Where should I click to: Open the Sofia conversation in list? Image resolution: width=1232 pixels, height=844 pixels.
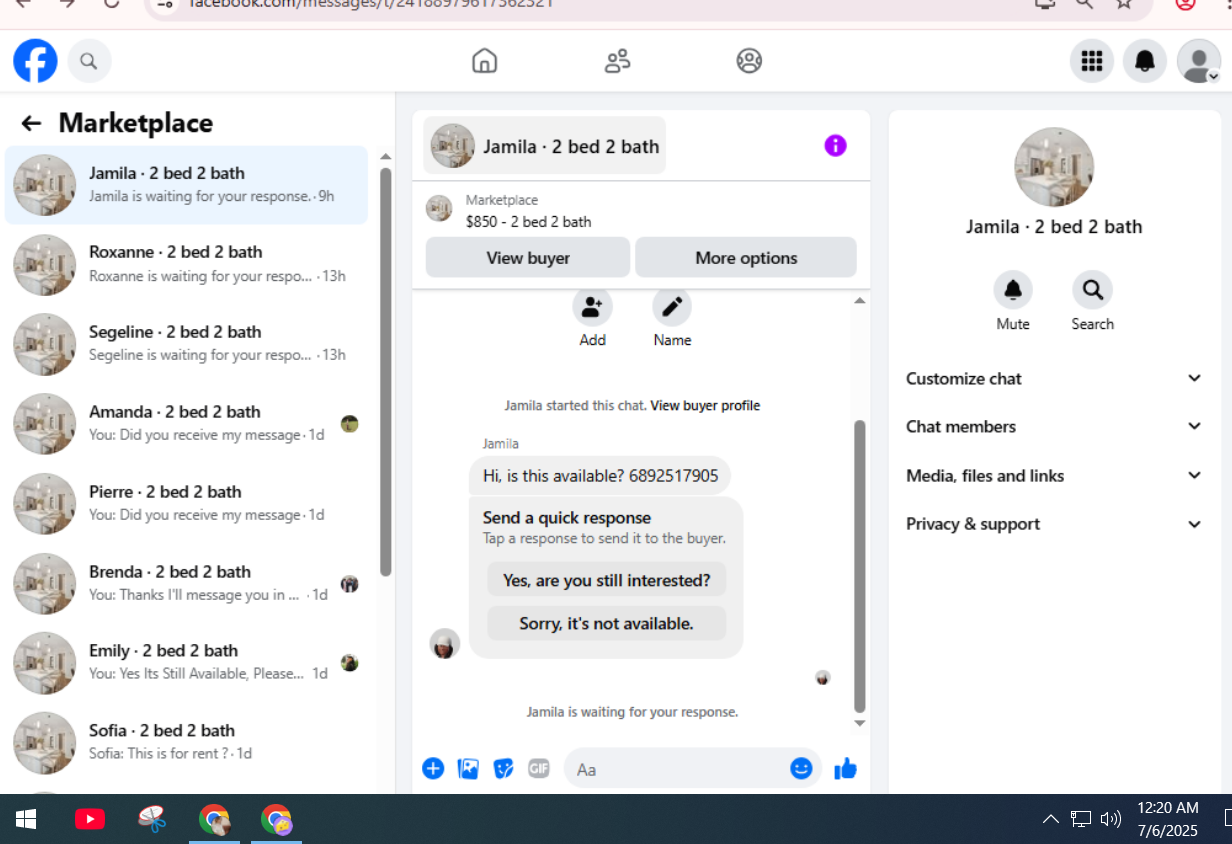(x=187, y=742)
